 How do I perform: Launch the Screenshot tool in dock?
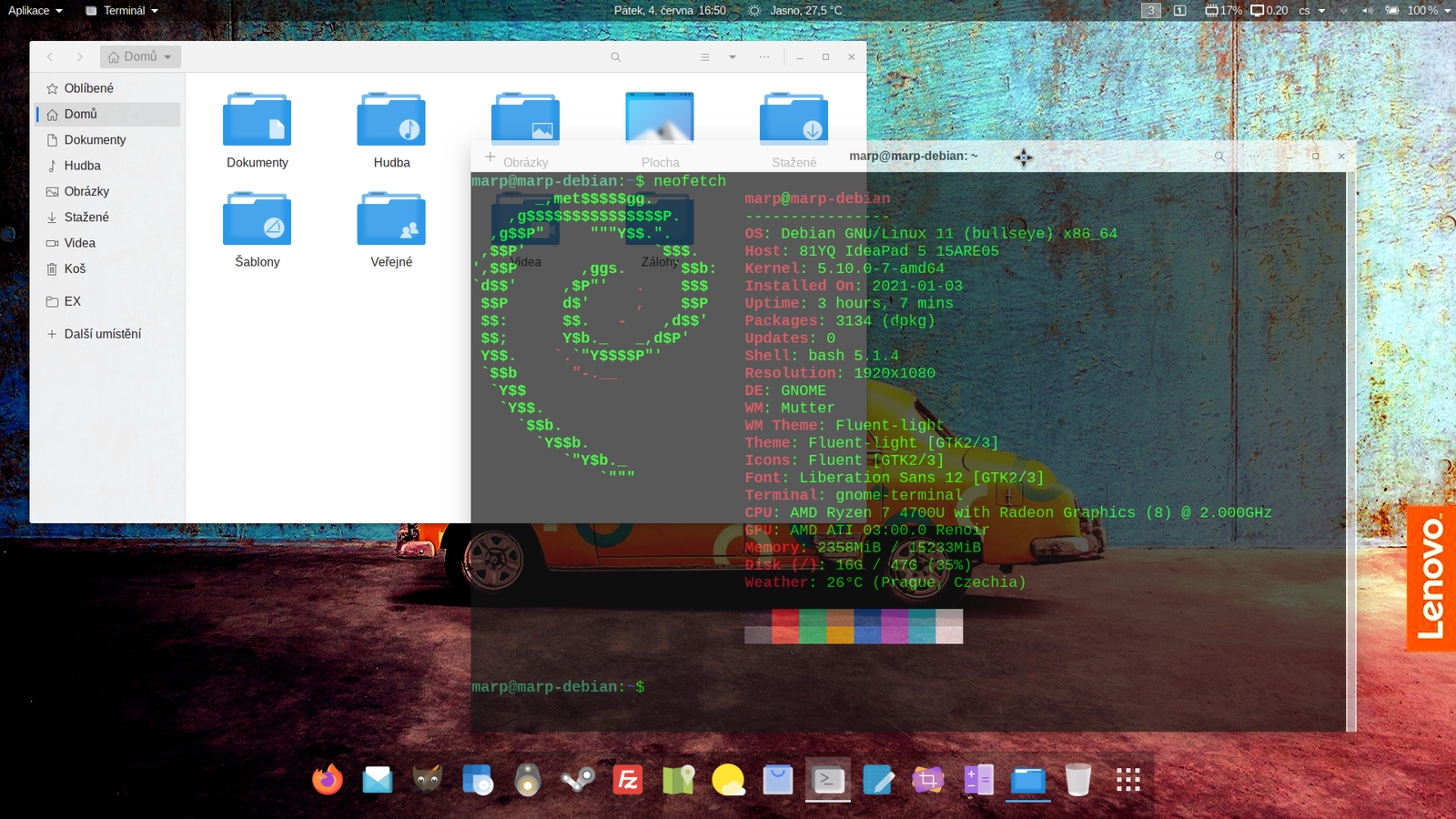[928, 780]
